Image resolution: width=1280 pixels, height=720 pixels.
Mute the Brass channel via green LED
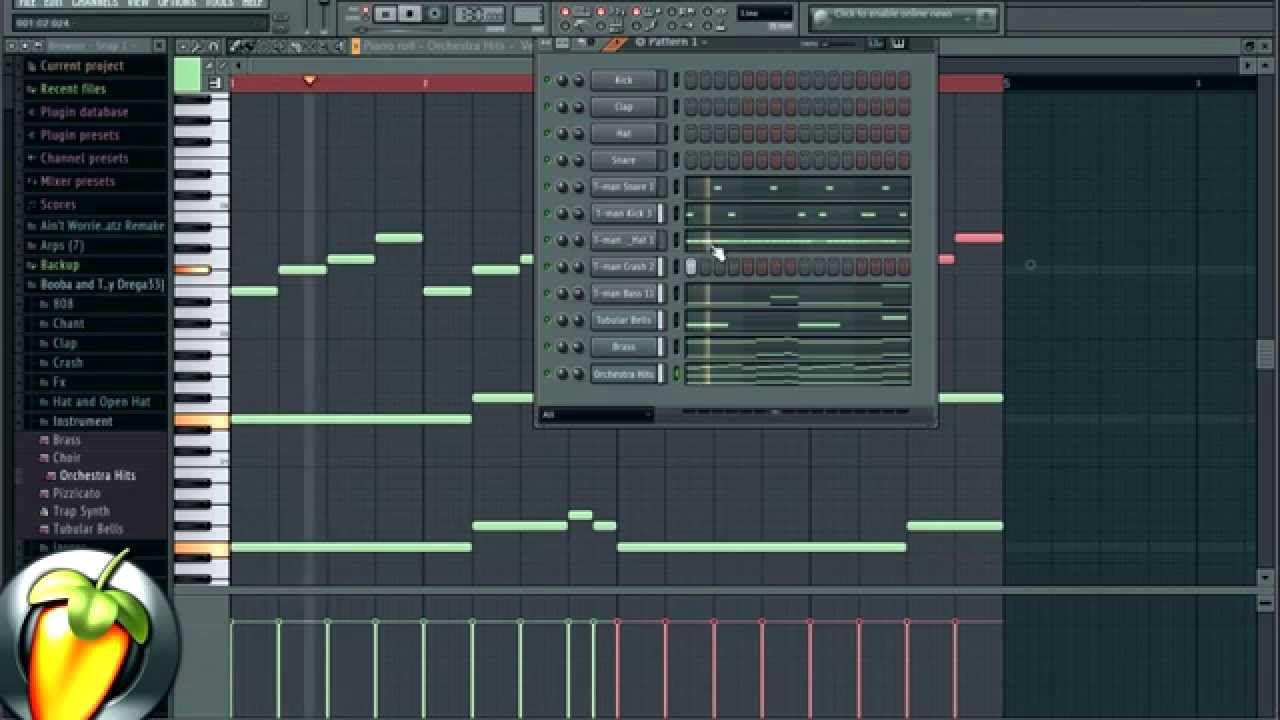tap(546, 347)
